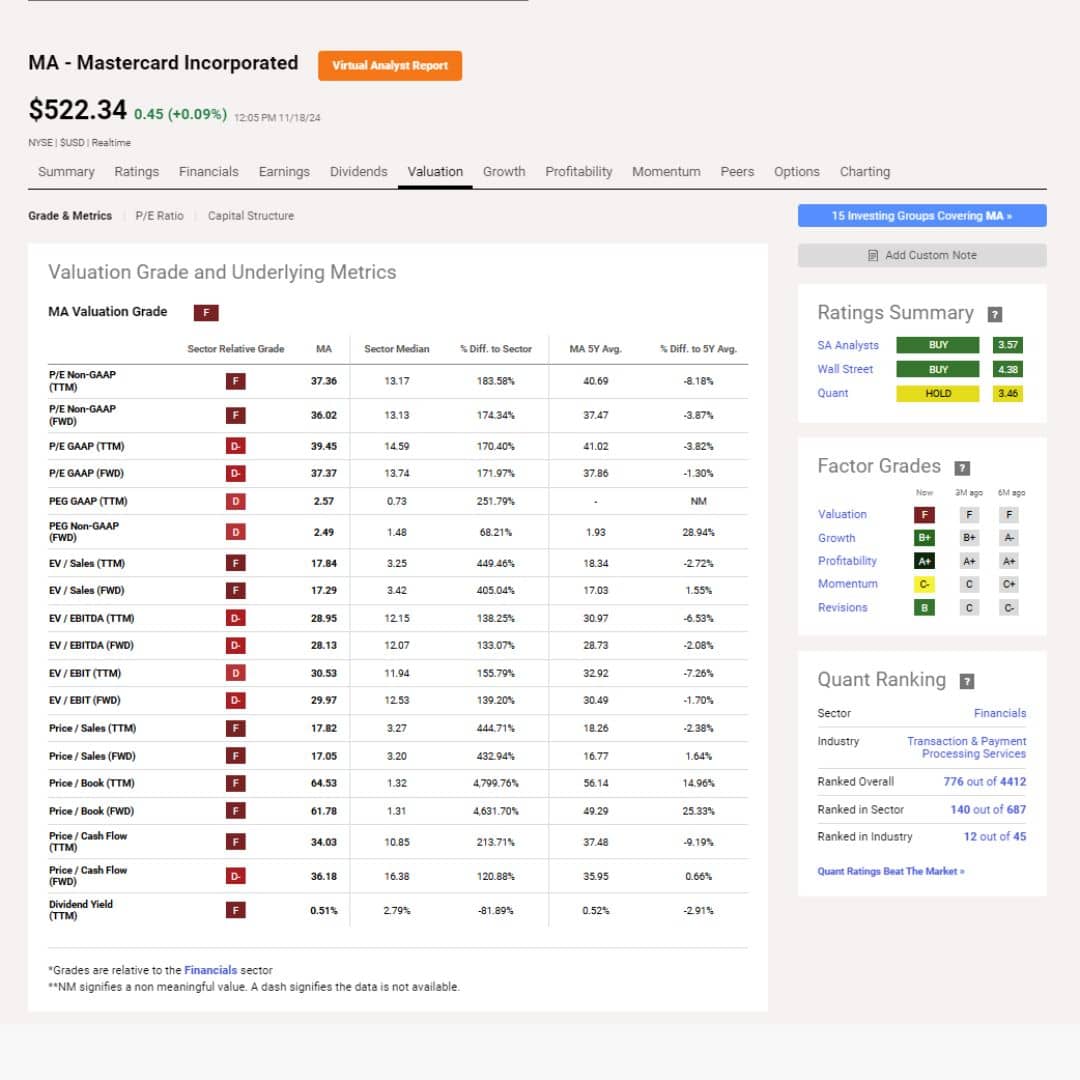The image size is (1080, 1080).
Task: Click the D grade badge for PEG GAAP (TTM)
Action: (x=236, y=501)
